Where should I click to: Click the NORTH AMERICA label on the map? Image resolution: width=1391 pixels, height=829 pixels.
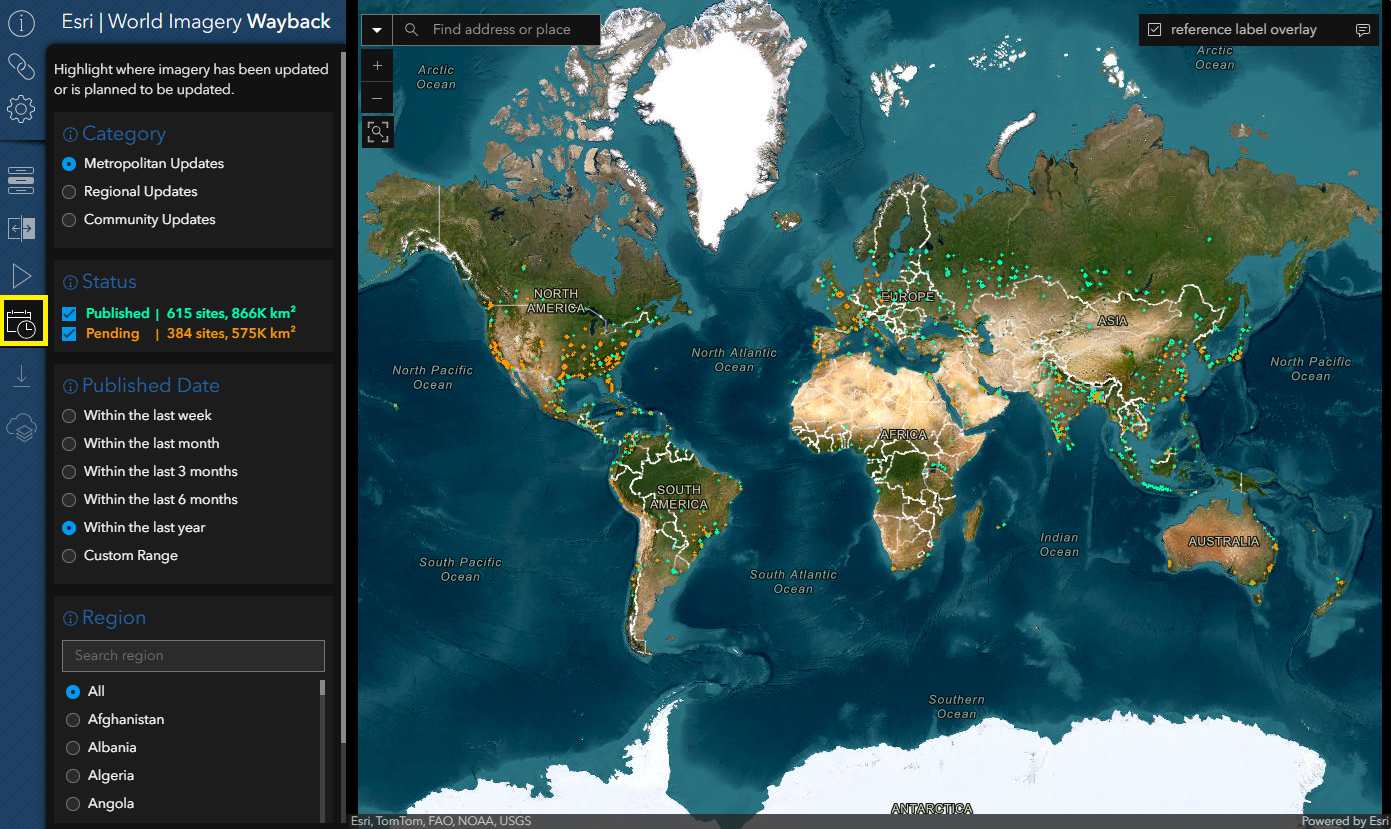pyautogui.click(x=556, y=301)
